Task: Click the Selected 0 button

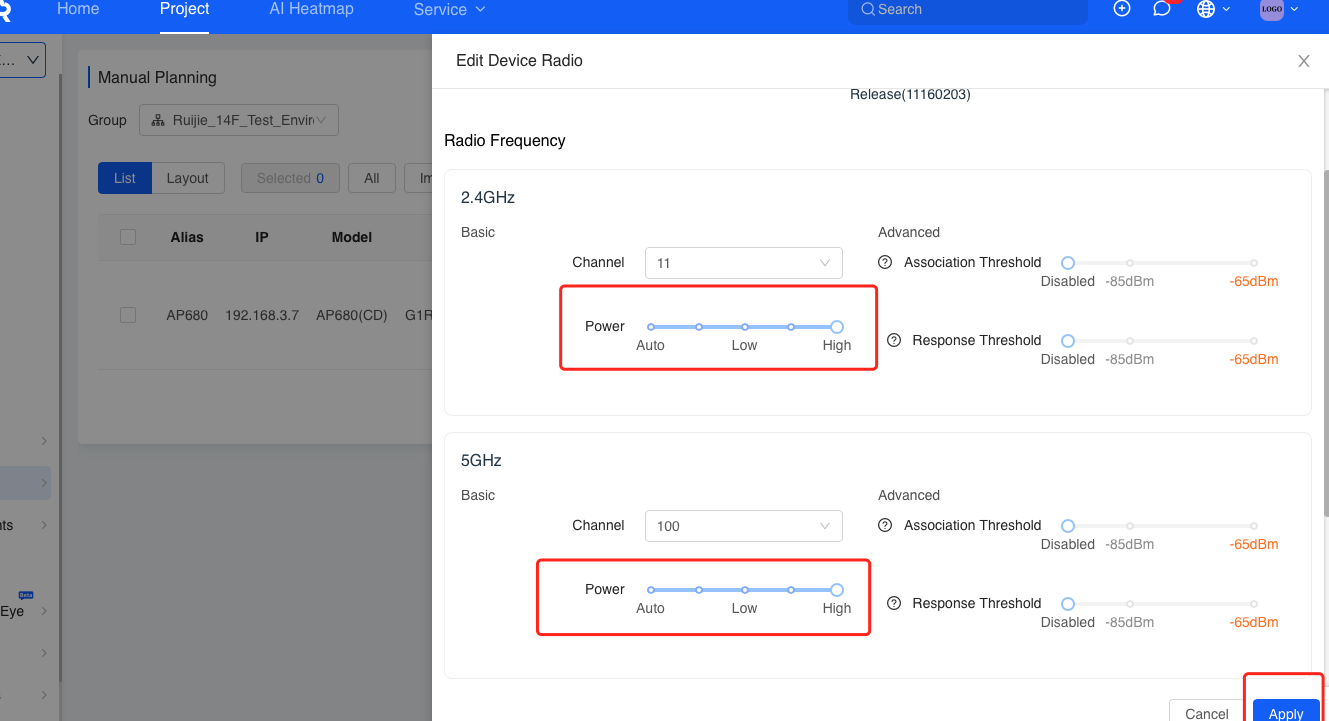Action: coord(290,178)
